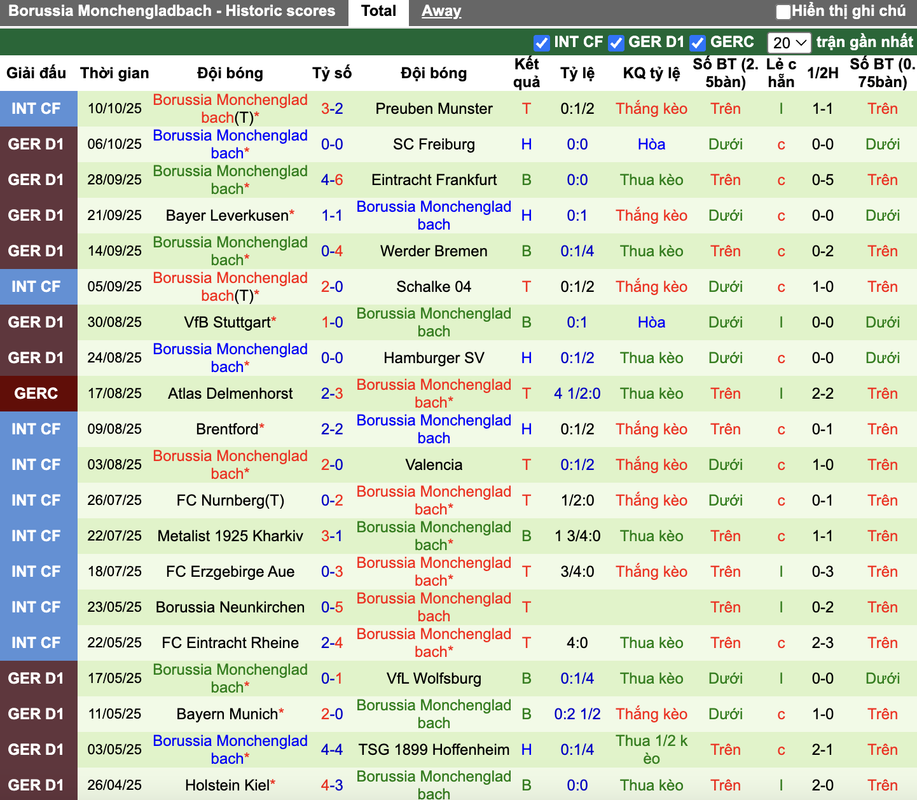Click the 4-6 score versus Eintracht Frankfurt
917x800 pixels.
pyautogui.click(x=332, y=180)
